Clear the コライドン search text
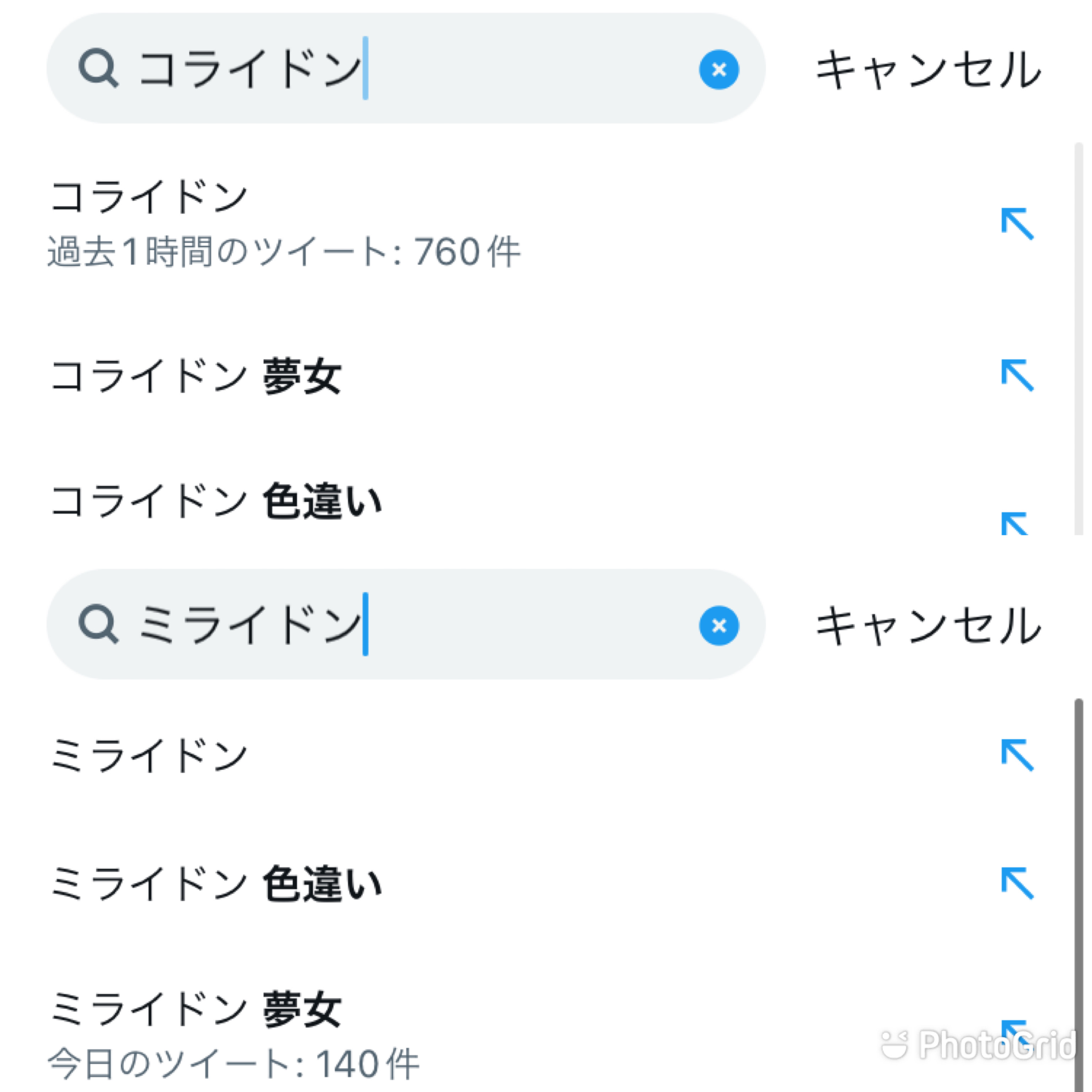 coord(718,70)
